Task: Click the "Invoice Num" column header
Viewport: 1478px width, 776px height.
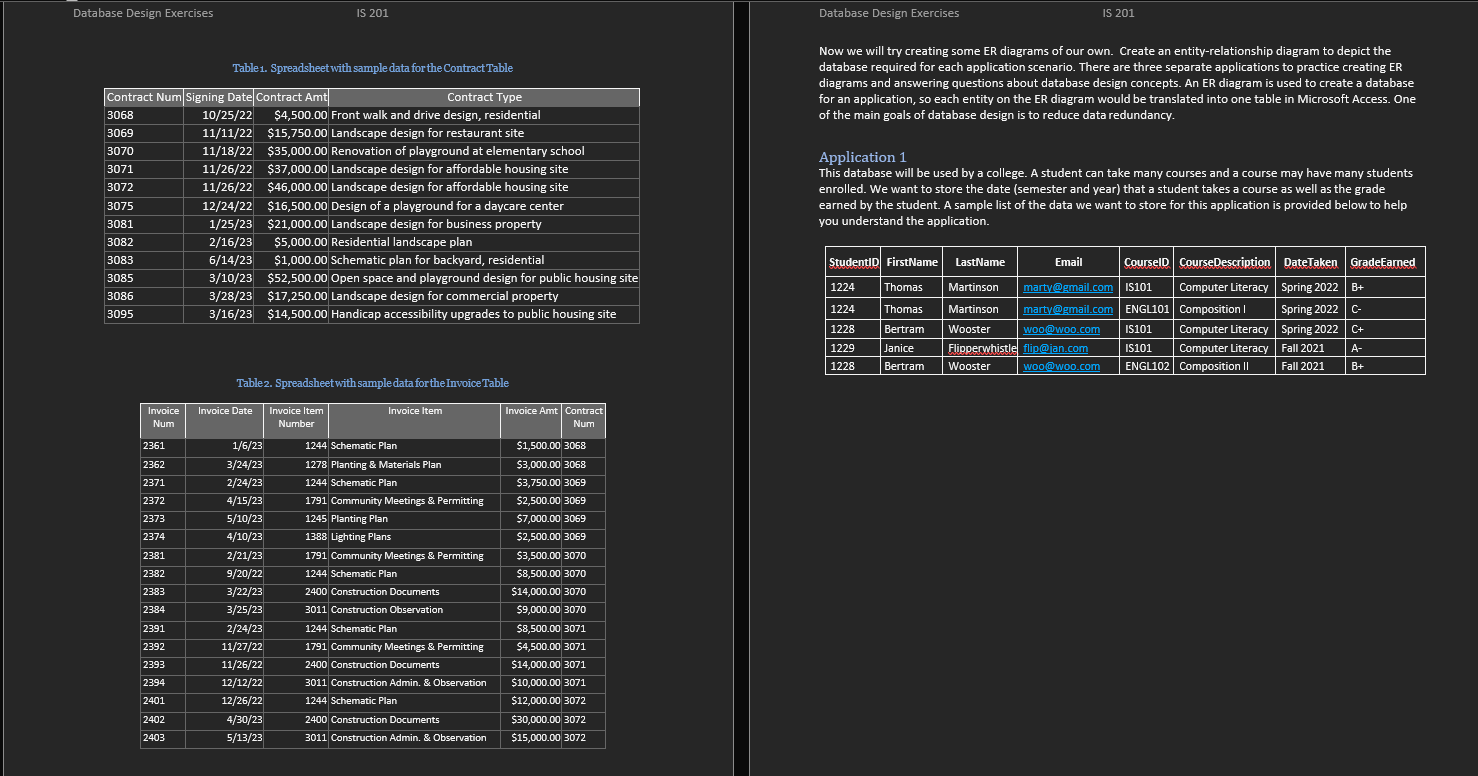Action: 163,420
